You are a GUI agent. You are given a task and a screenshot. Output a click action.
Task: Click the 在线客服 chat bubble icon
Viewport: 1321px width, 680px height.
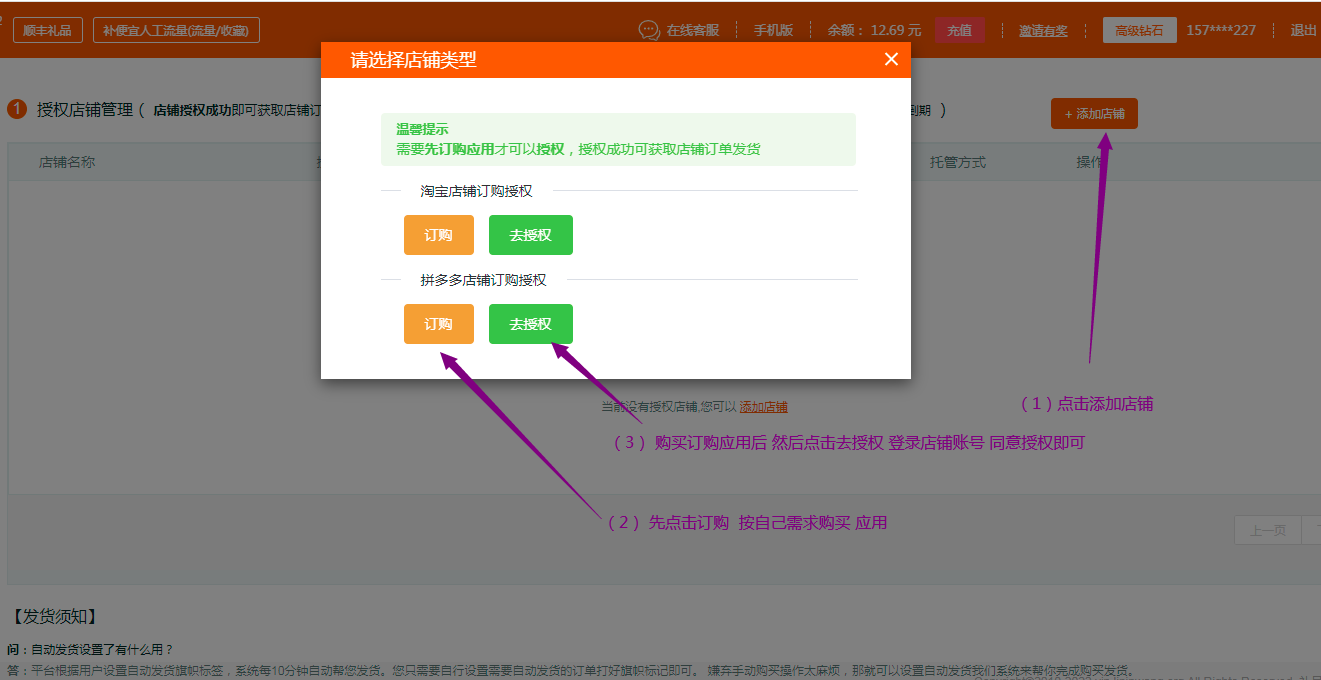point(649,30)
